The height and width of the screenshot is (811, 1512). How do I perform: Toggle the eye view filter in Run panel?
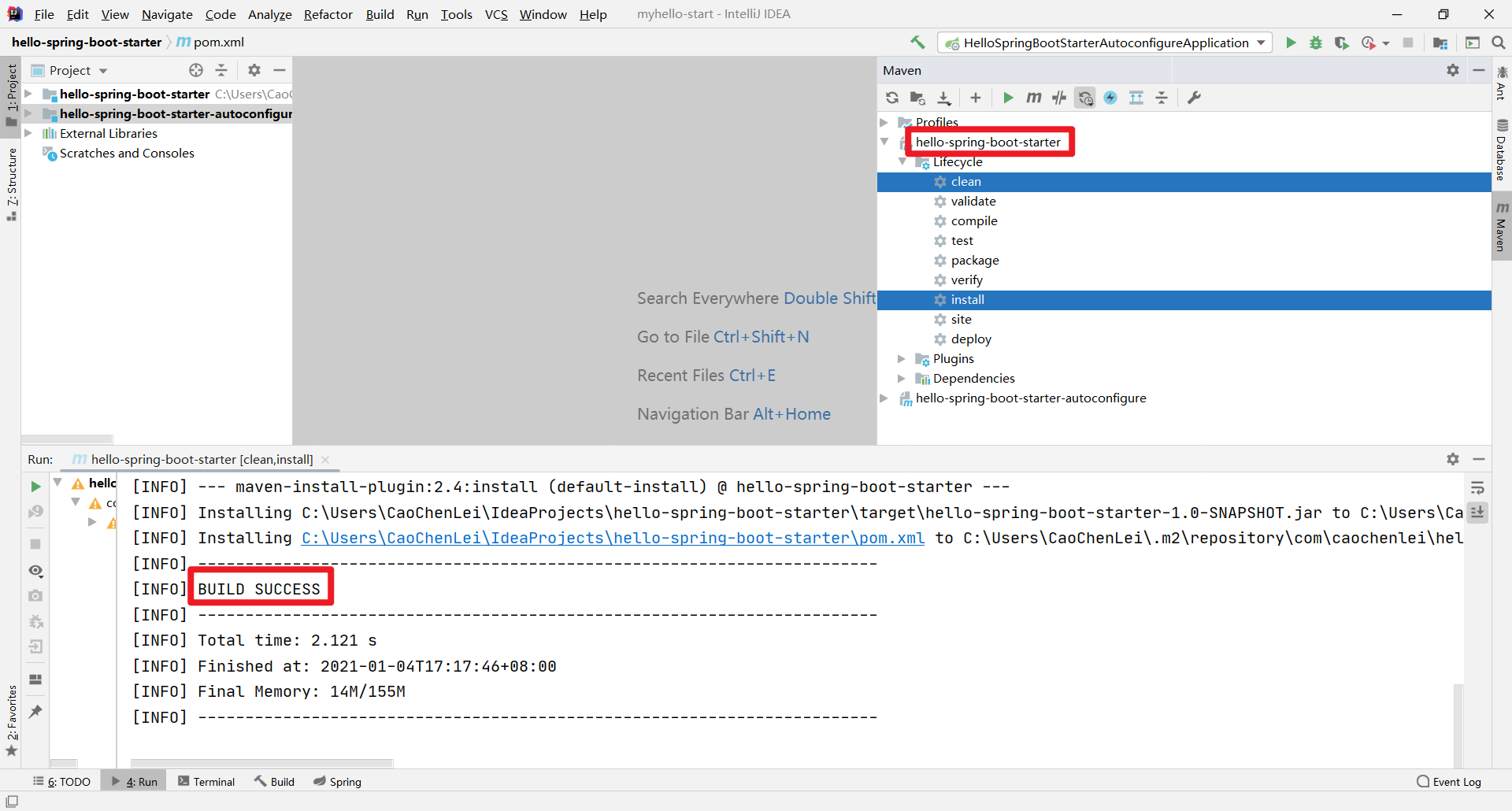[x=35, y=571]
